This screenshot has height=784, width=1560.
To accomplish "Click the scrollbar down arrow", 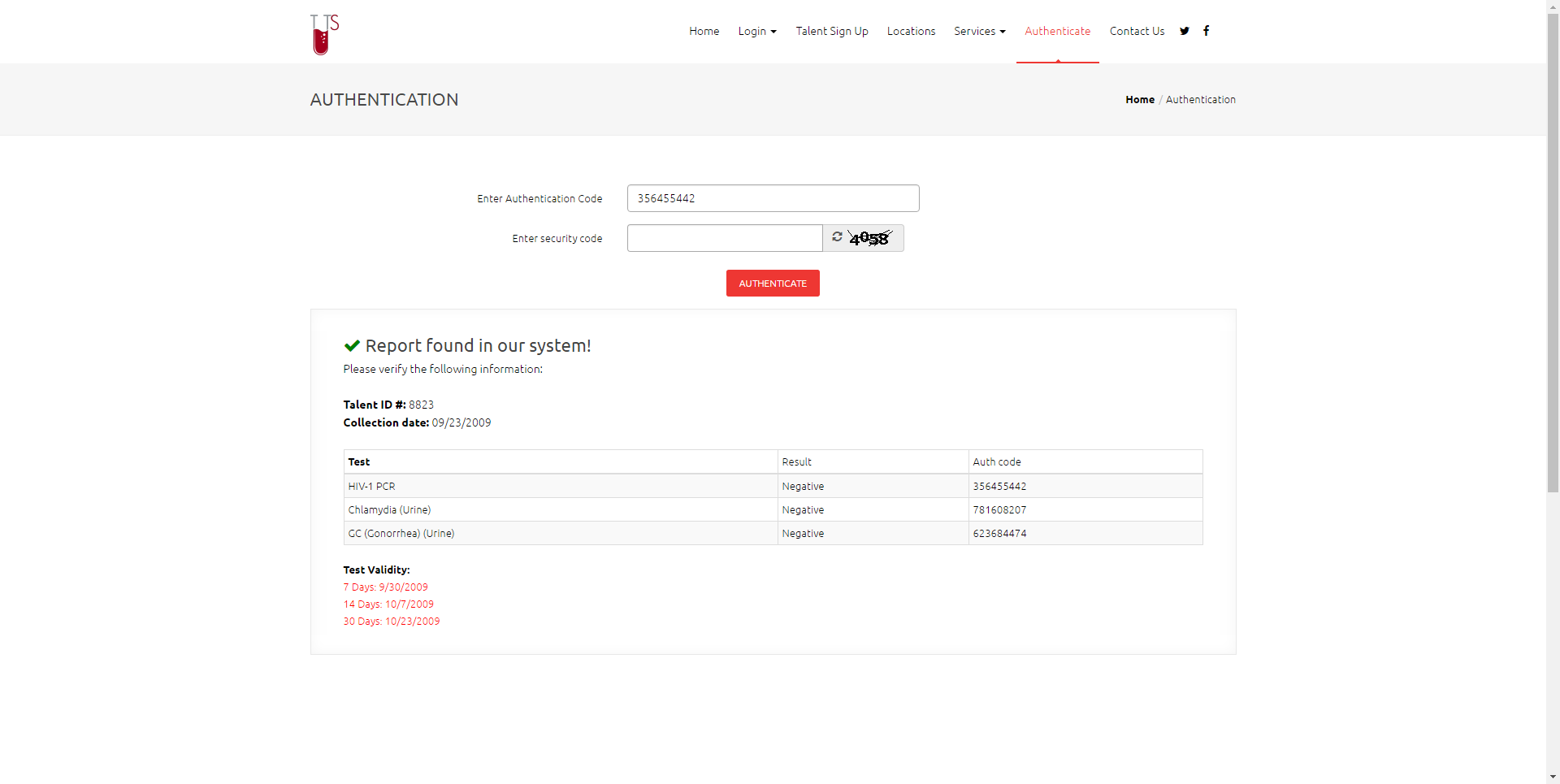I will [x=1553, y=777].
